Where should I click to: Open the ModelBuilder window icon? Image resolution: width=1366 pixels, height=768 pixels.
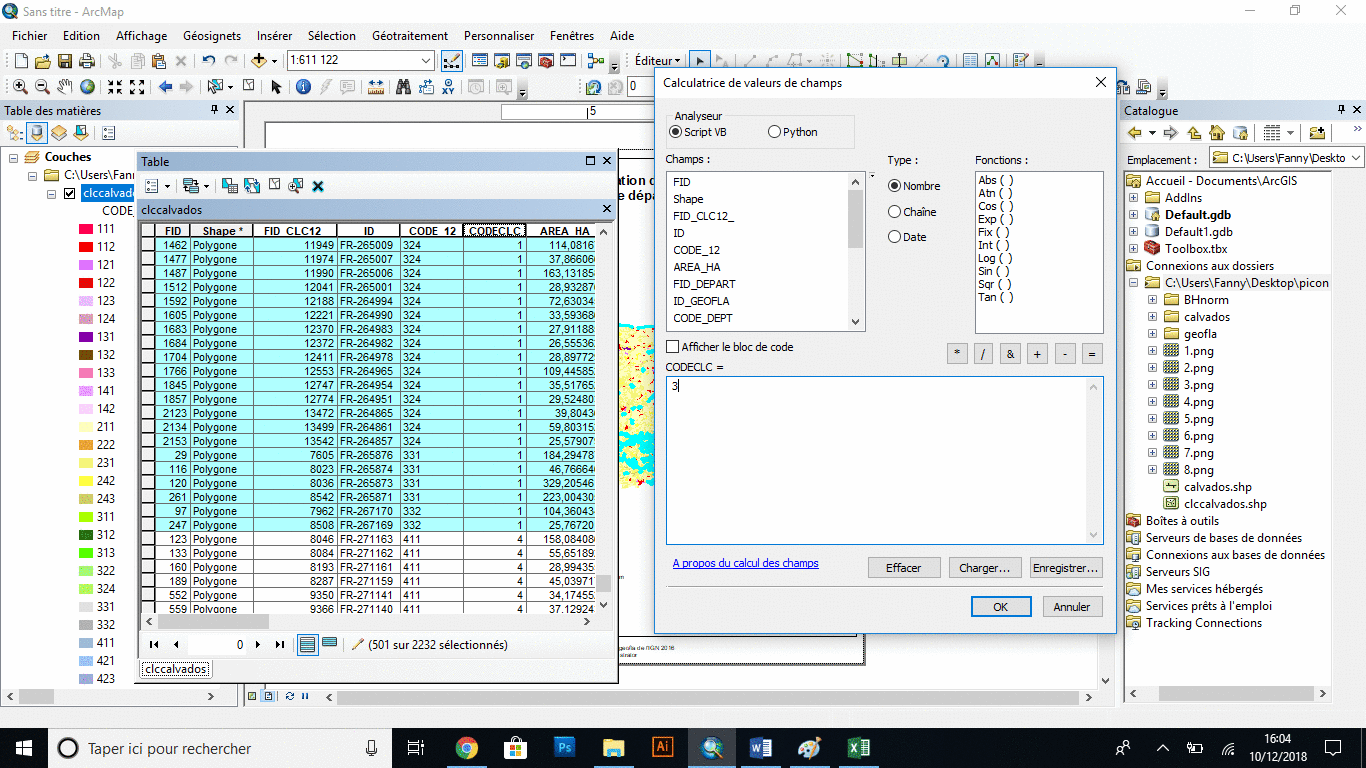coord(597,61)
